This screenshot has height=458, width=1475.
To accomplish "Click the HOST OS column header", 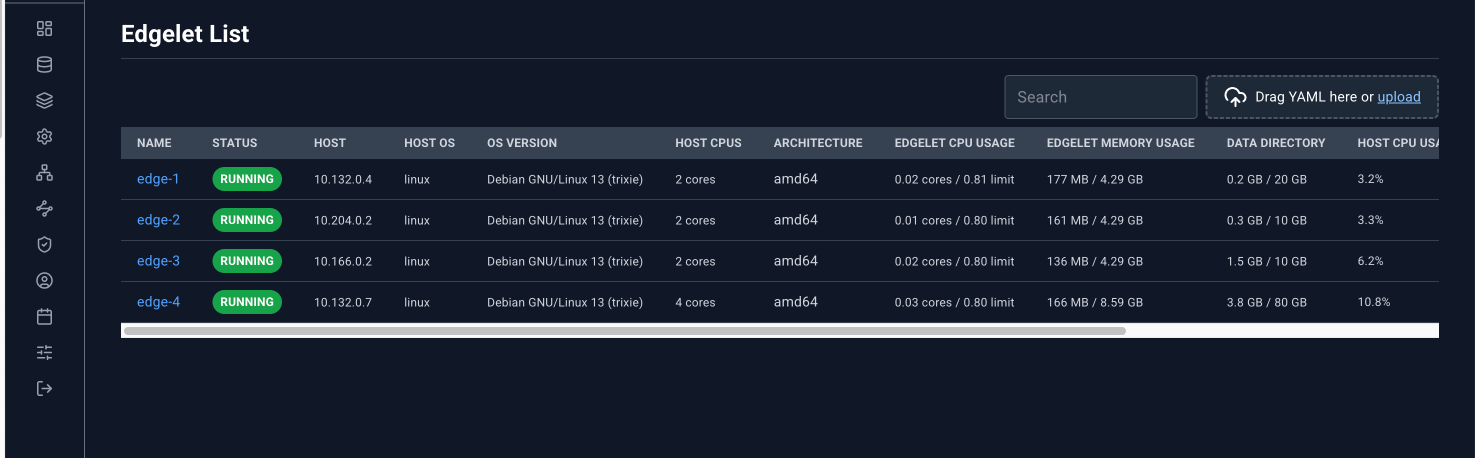I will [429, 143].
